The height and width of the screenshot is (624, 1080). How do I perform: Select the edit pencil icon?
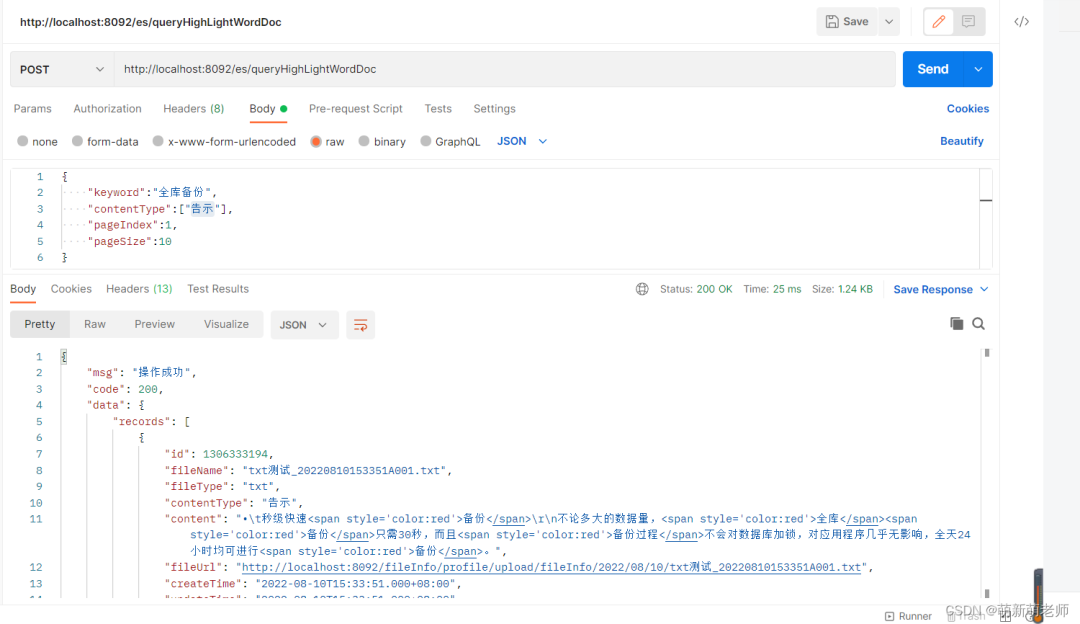click(x=937, y=21)
